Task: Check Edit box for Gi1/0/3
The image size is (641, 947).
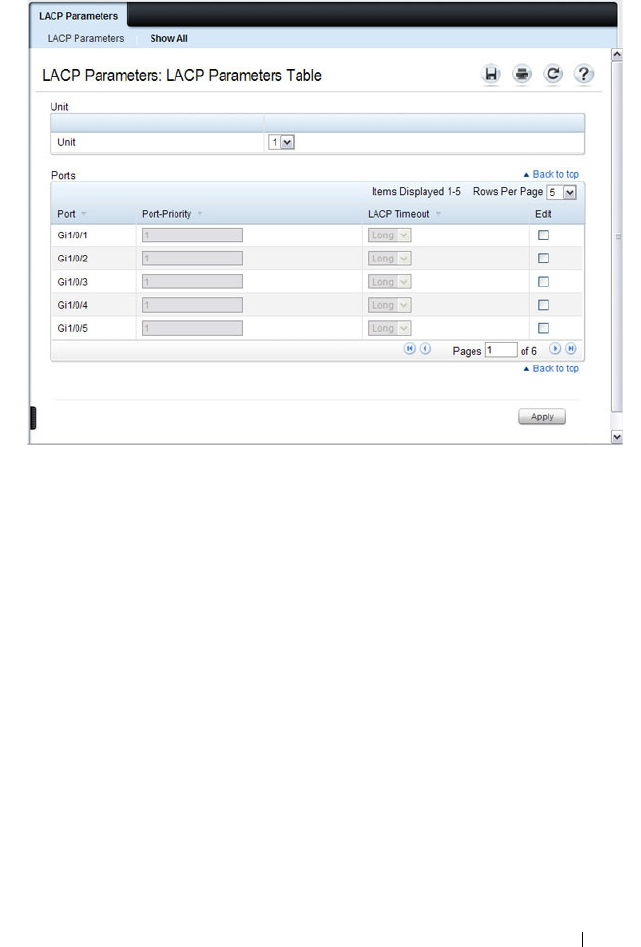Action: pos(543,281)
